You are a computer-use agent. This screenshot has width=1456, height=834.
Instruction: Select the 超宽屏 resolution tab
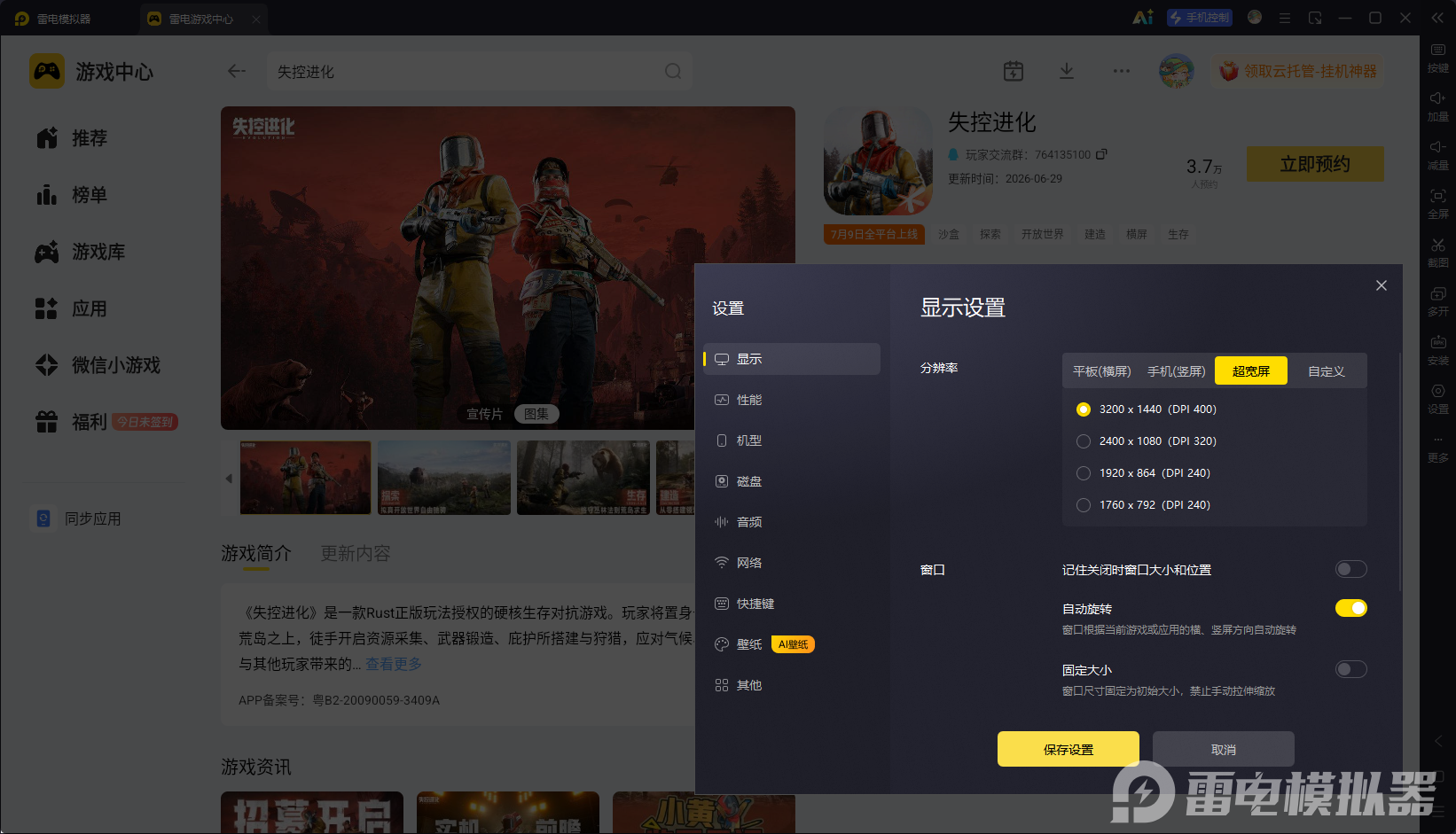[x=1250, y=371]
